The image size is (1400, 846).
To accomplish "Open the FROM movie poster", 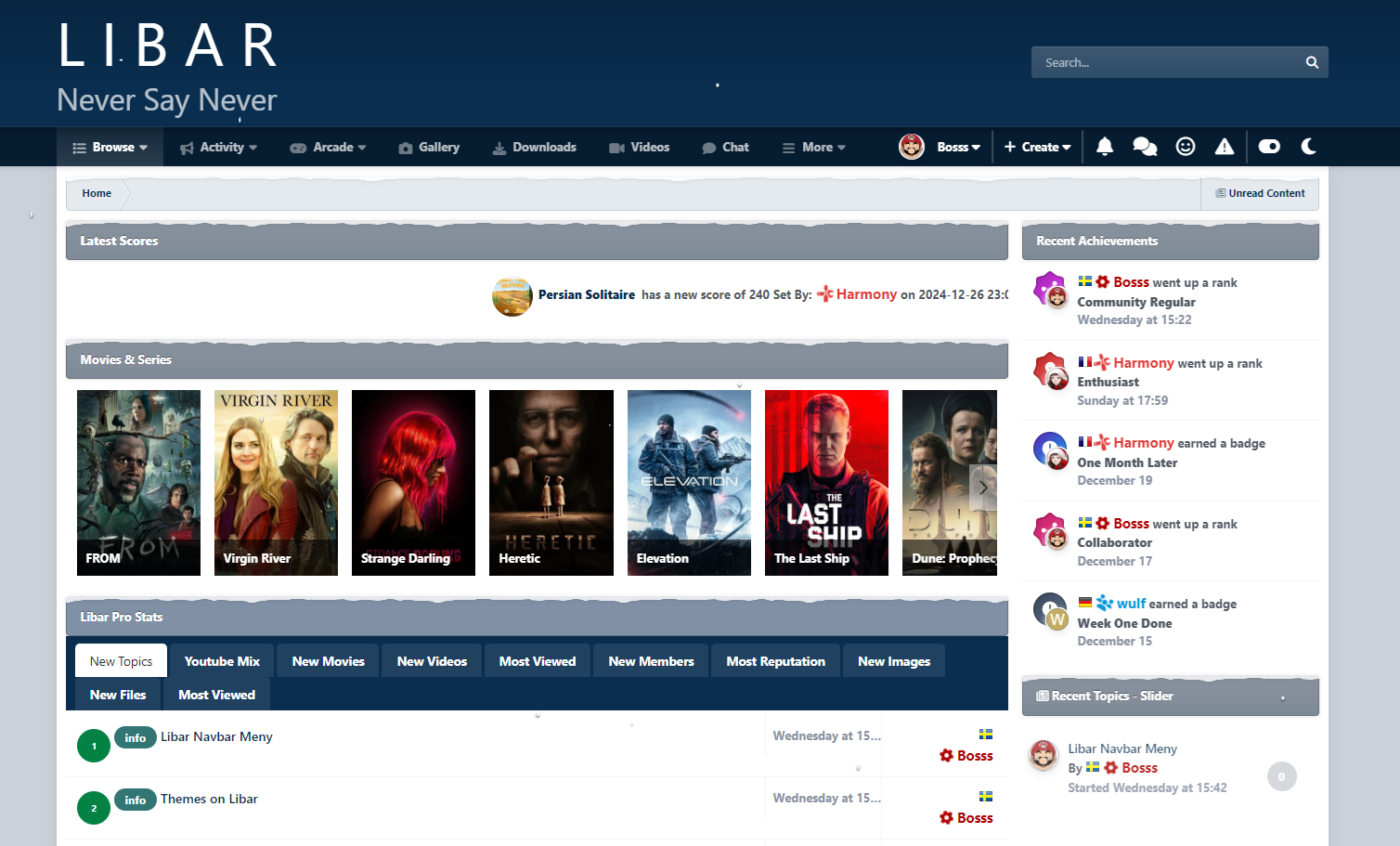I will (138, 483).
